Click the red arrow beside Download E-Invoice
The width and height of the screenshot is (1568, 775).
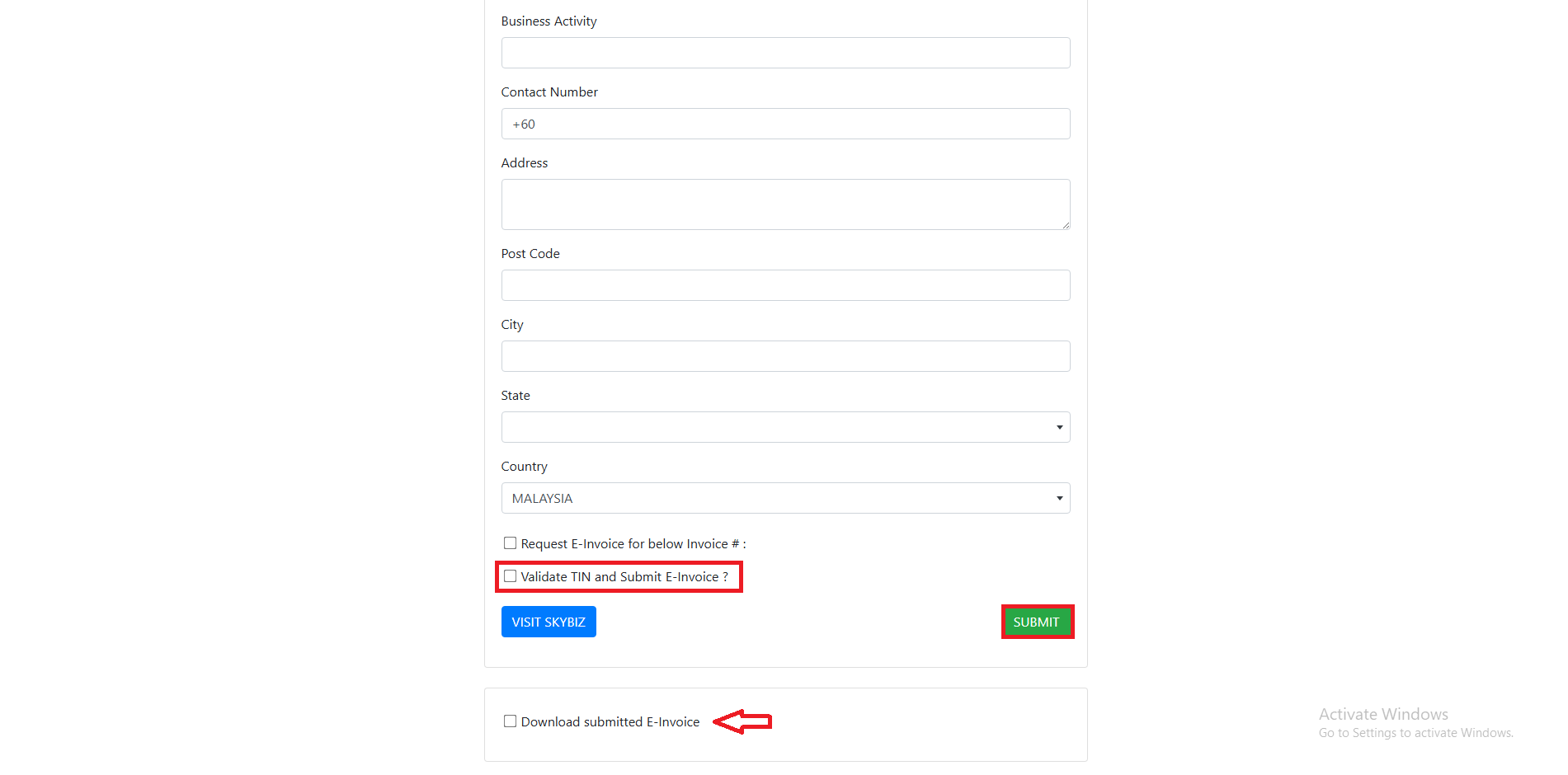click(742, 722)
